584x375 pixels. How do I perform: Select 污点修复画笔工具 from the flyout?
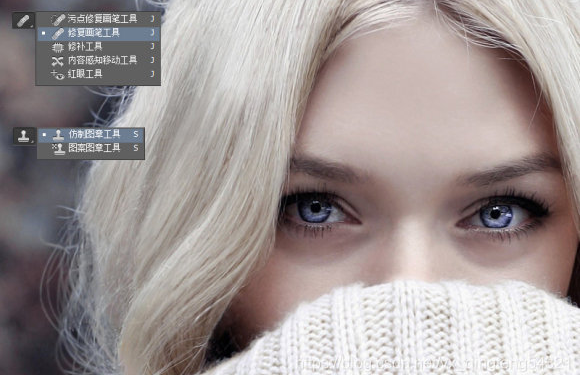98,19
